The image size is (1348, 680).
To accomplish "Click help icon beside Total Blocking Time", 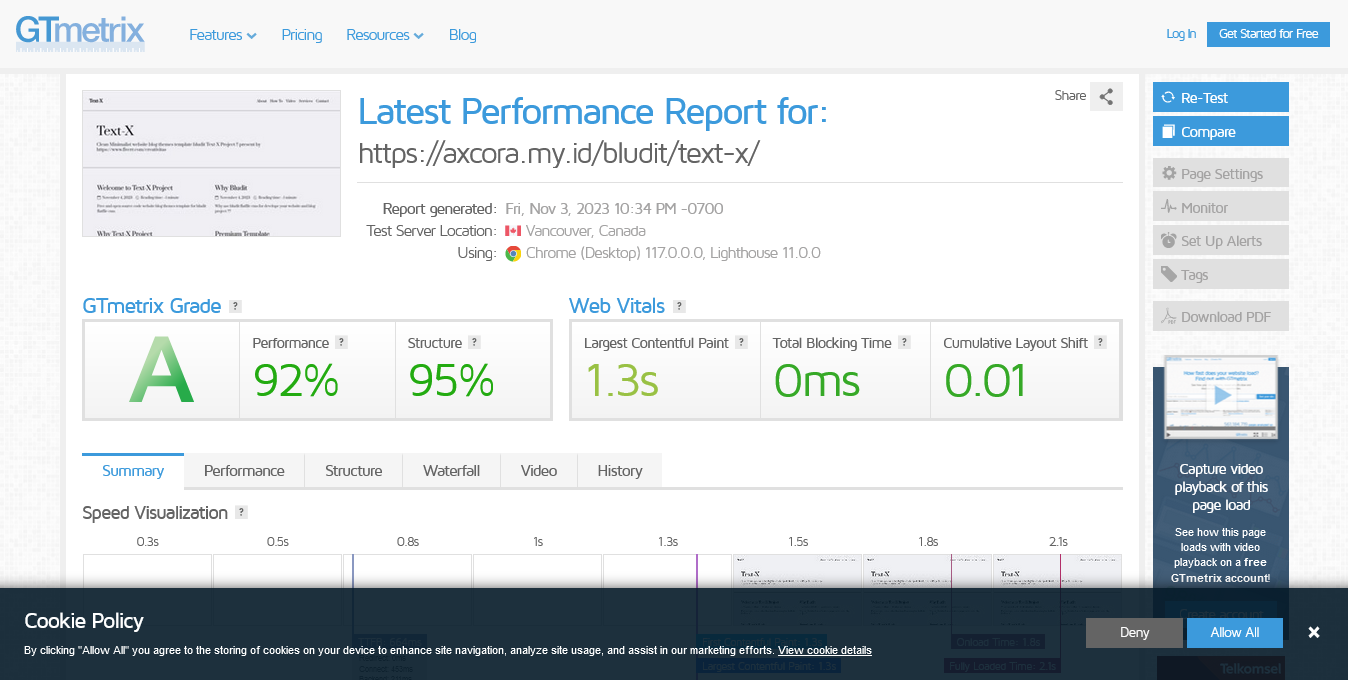I will (904, 342).
